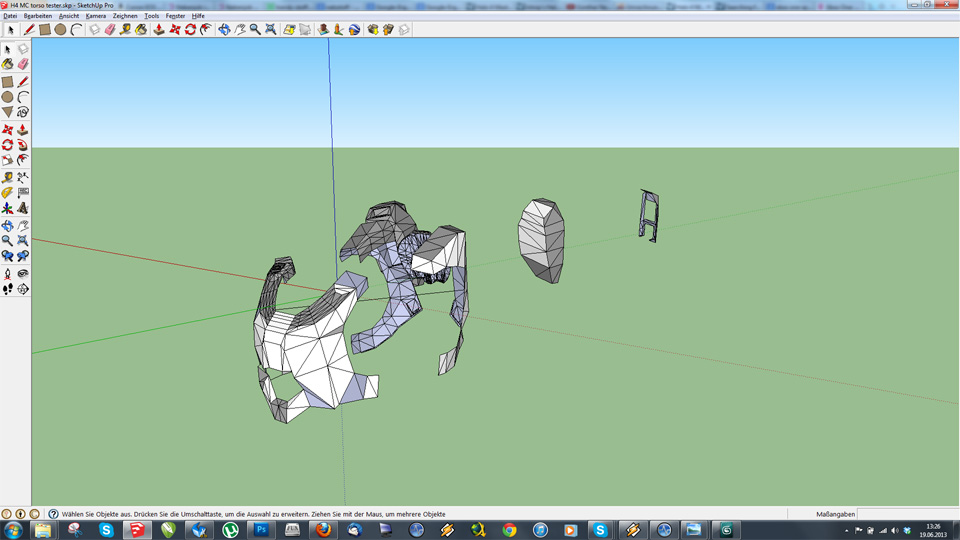Image resolution: width=960 pixels, height=540 pixels.
Task: Expand hidden system tray icons arrow
Action: [847, 530]
